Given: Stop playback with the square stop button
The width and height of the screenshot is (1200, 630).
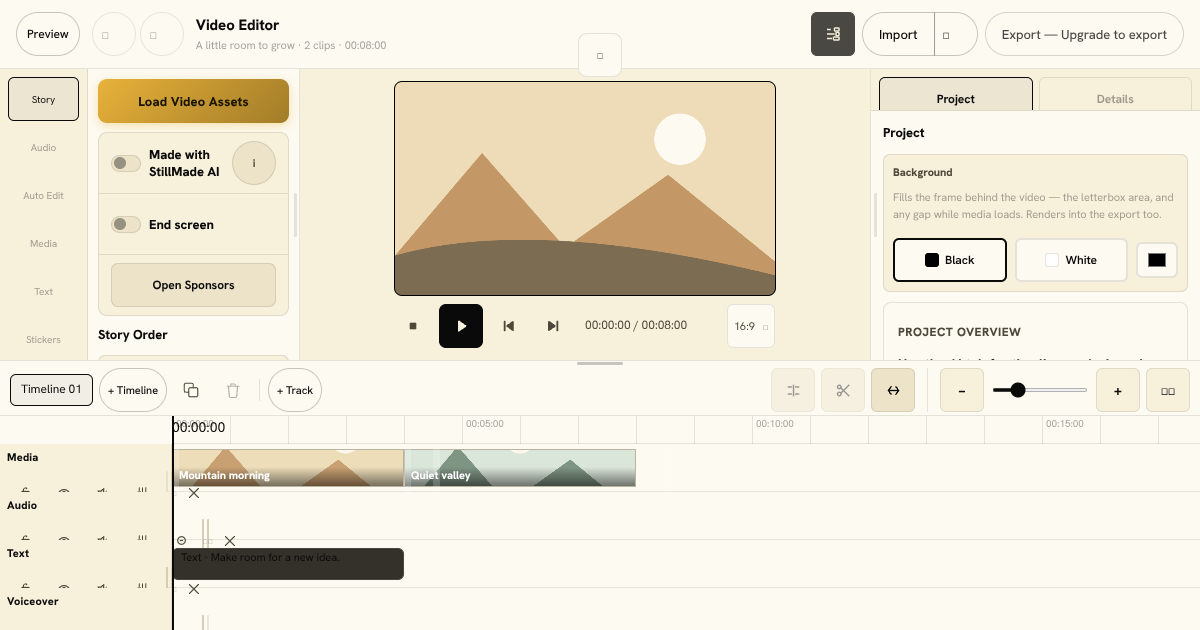Looking at the screenshot, I should pyautogui.click(x=413, y=326).
